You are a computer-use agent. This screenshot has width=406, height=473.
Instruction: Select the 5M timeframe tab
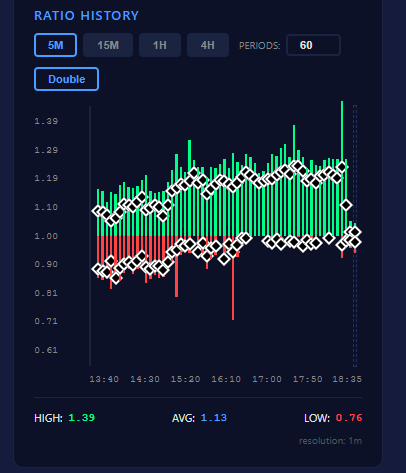coord(55,45)
